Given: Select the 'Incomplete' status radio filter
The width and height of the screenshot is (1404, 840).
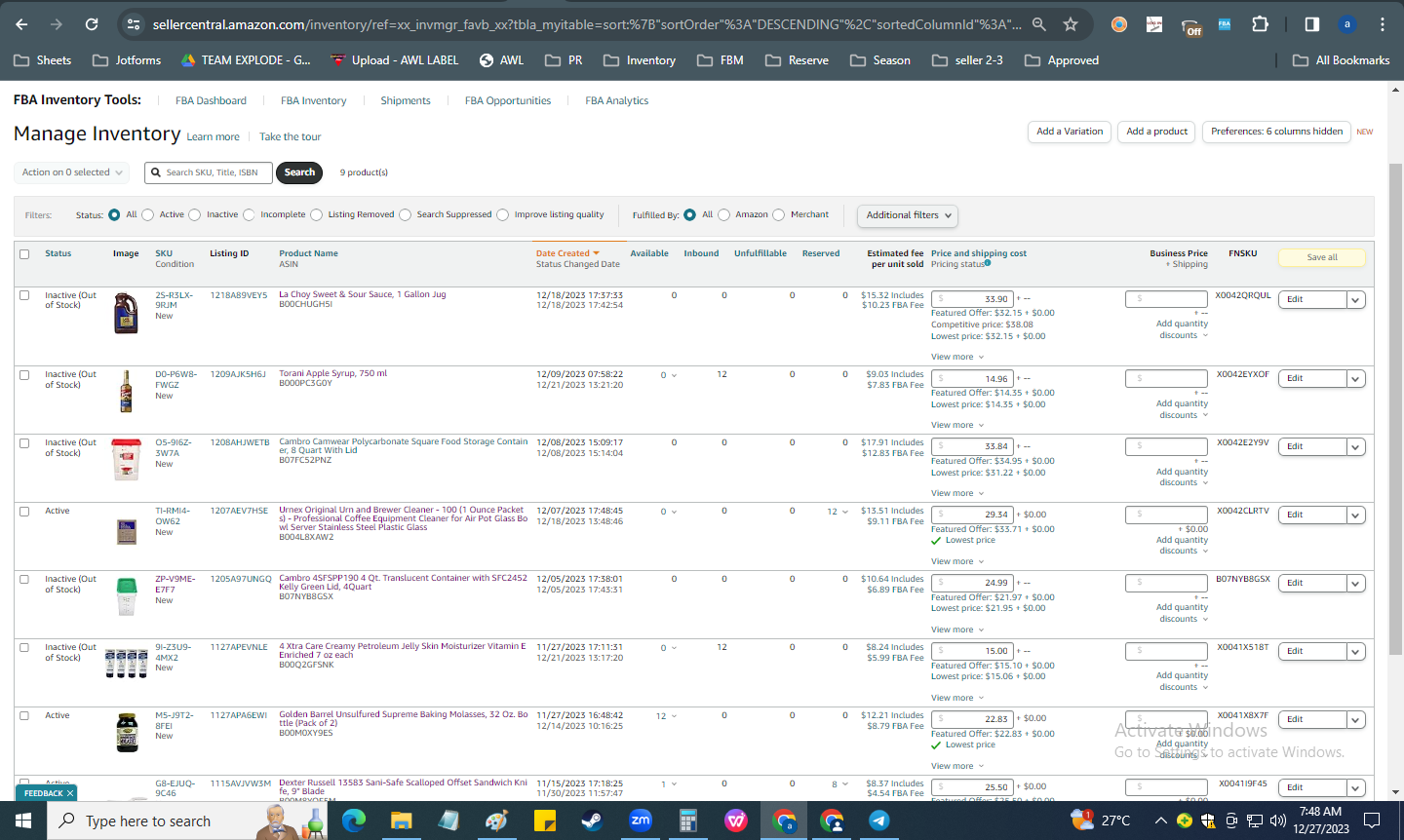Looking at the screenshot, I should [249, 215].
